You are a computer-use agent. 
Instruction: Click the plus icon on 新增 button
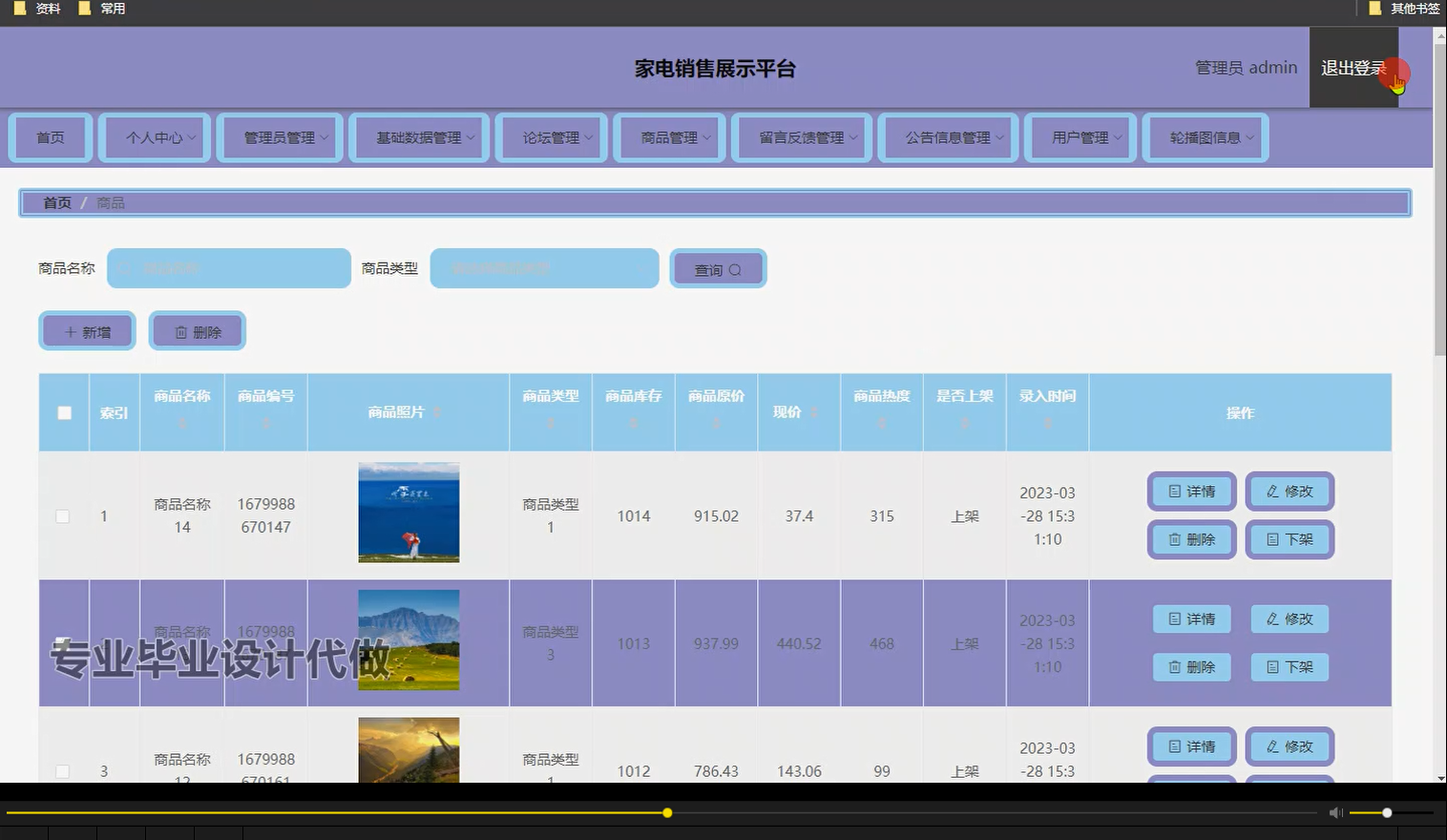70,331
